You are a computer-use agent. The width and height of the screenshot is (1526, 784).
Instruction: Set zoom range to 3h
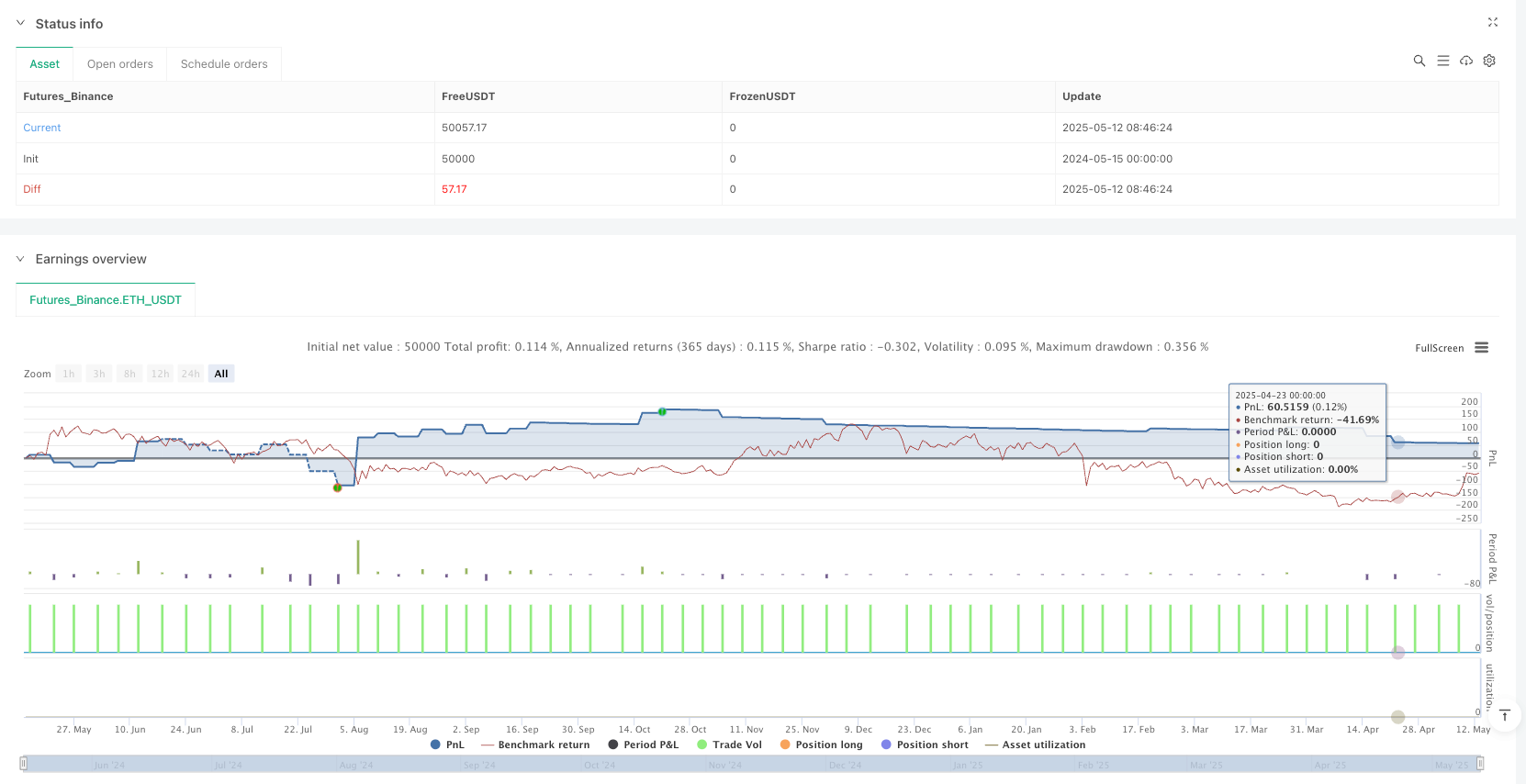(x=99, y=374)
